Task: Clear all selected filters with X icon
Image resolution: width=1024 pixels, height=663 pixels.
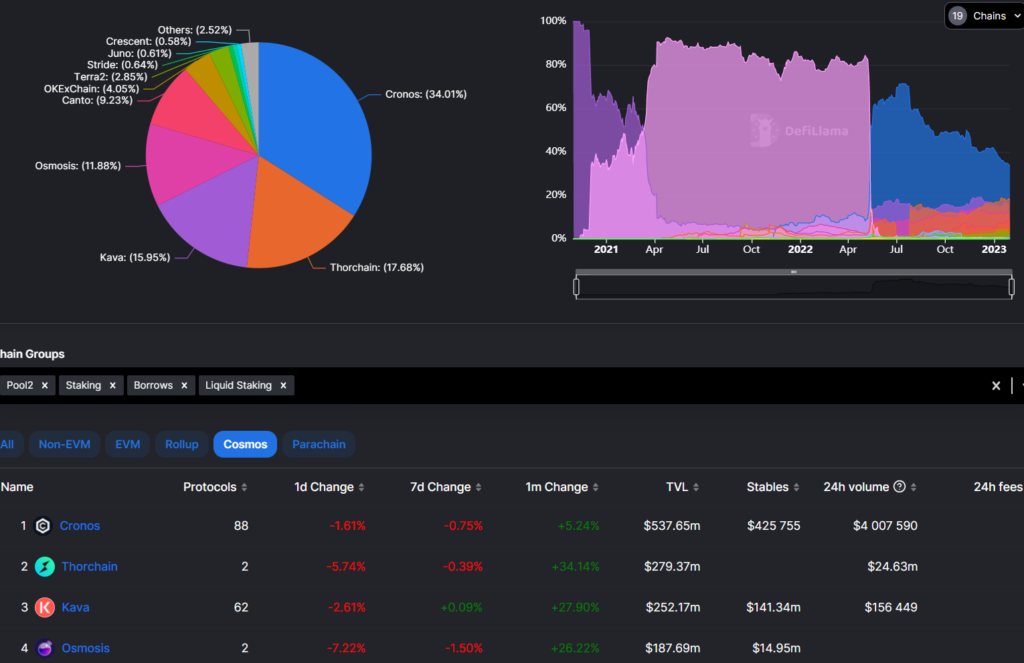Action: click(996, 385)
